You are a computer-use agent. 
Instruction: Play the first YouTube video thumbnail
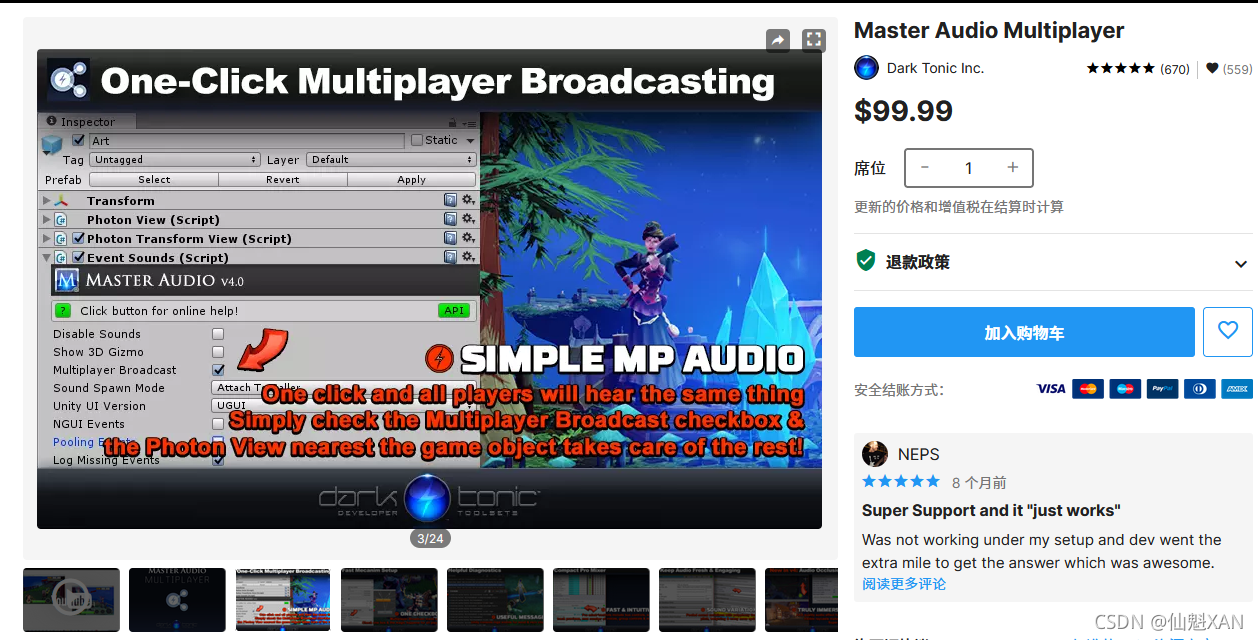[x=71, y=600]
